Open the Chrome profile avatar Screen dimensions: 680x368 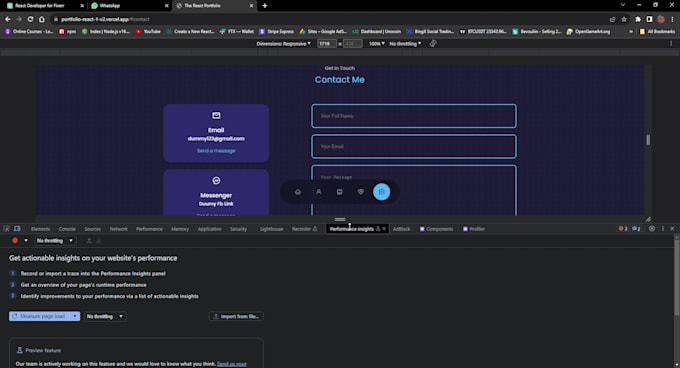[661, 19]
